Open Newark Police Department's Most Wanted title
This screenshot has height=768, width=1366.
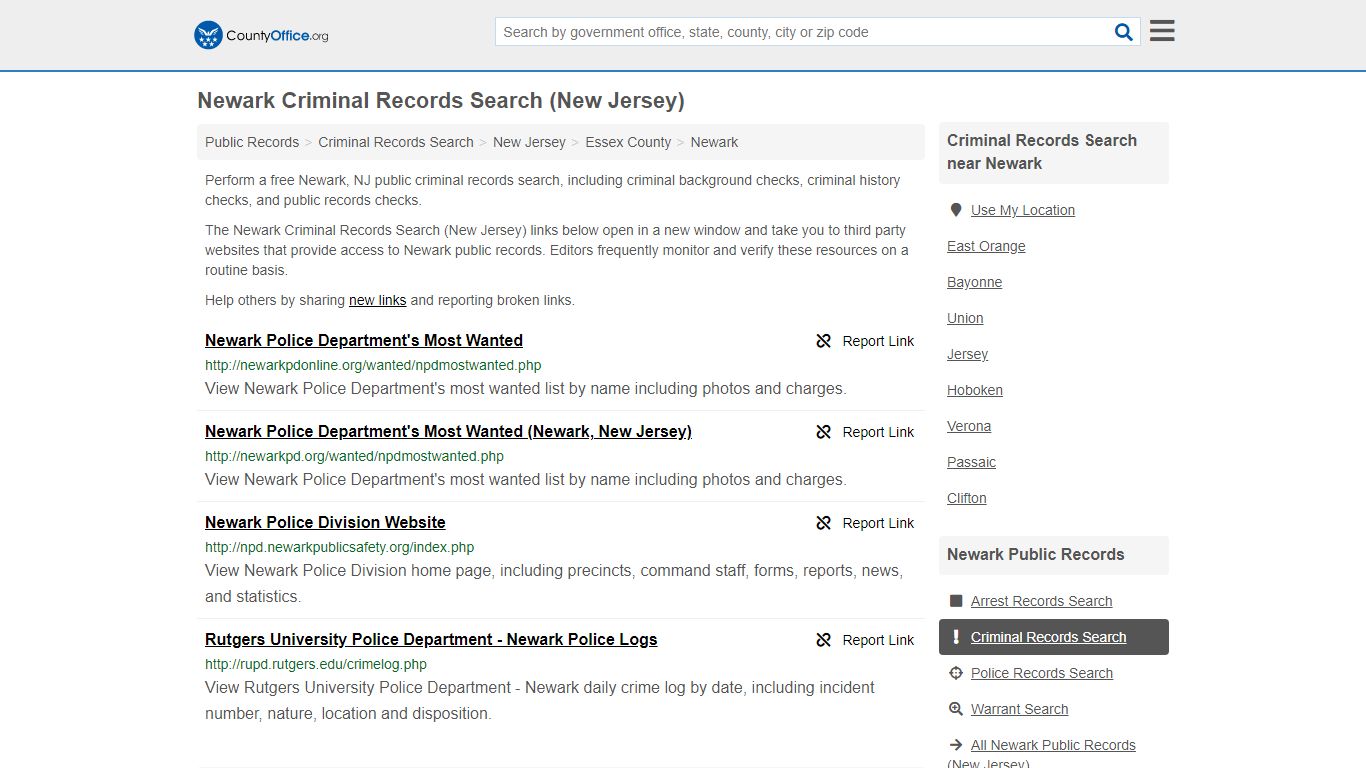364,340
